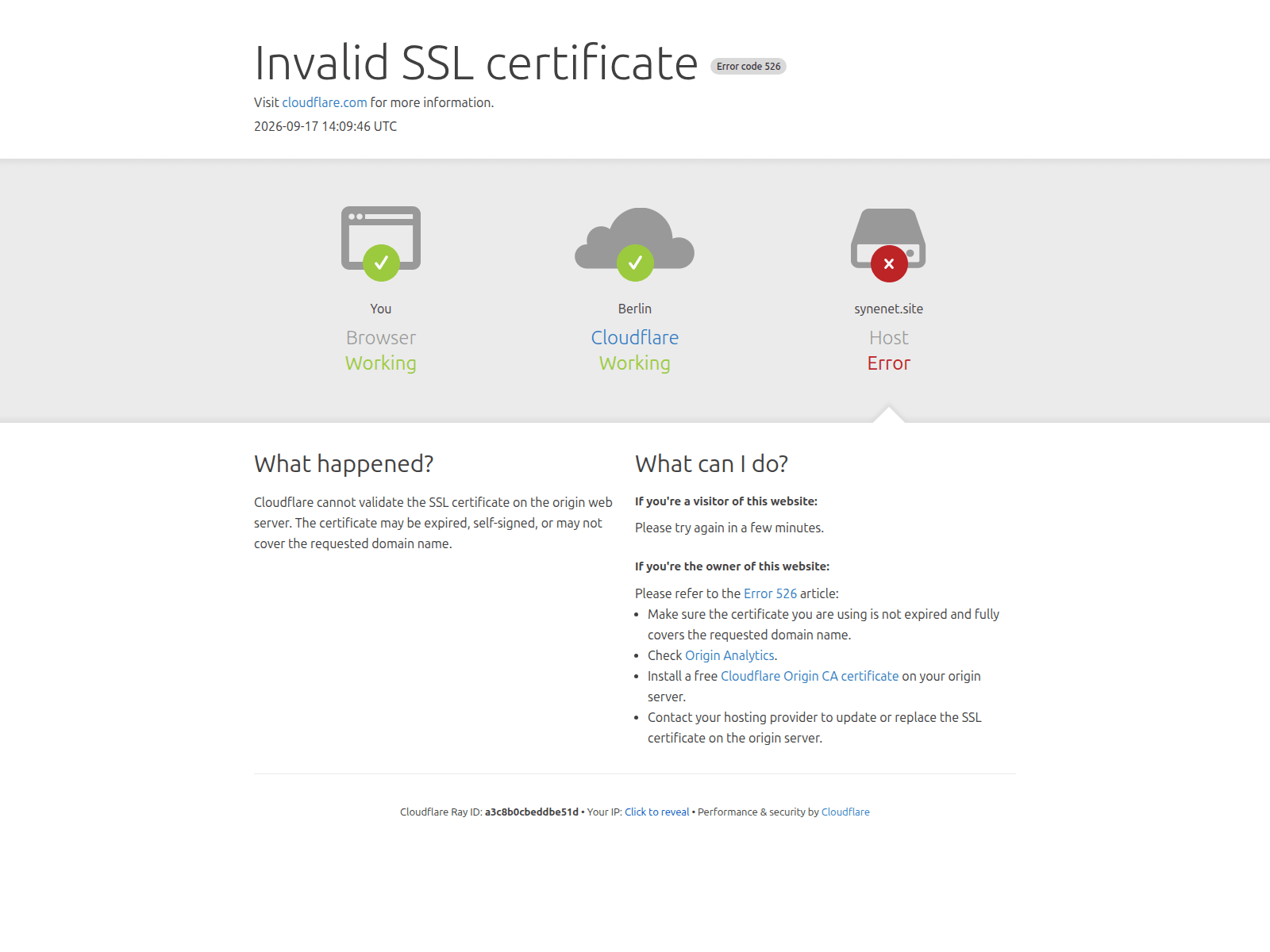Click the Invalid SSL certificate heading
This screenshot has height=952, width=1270.
point(476,63)
